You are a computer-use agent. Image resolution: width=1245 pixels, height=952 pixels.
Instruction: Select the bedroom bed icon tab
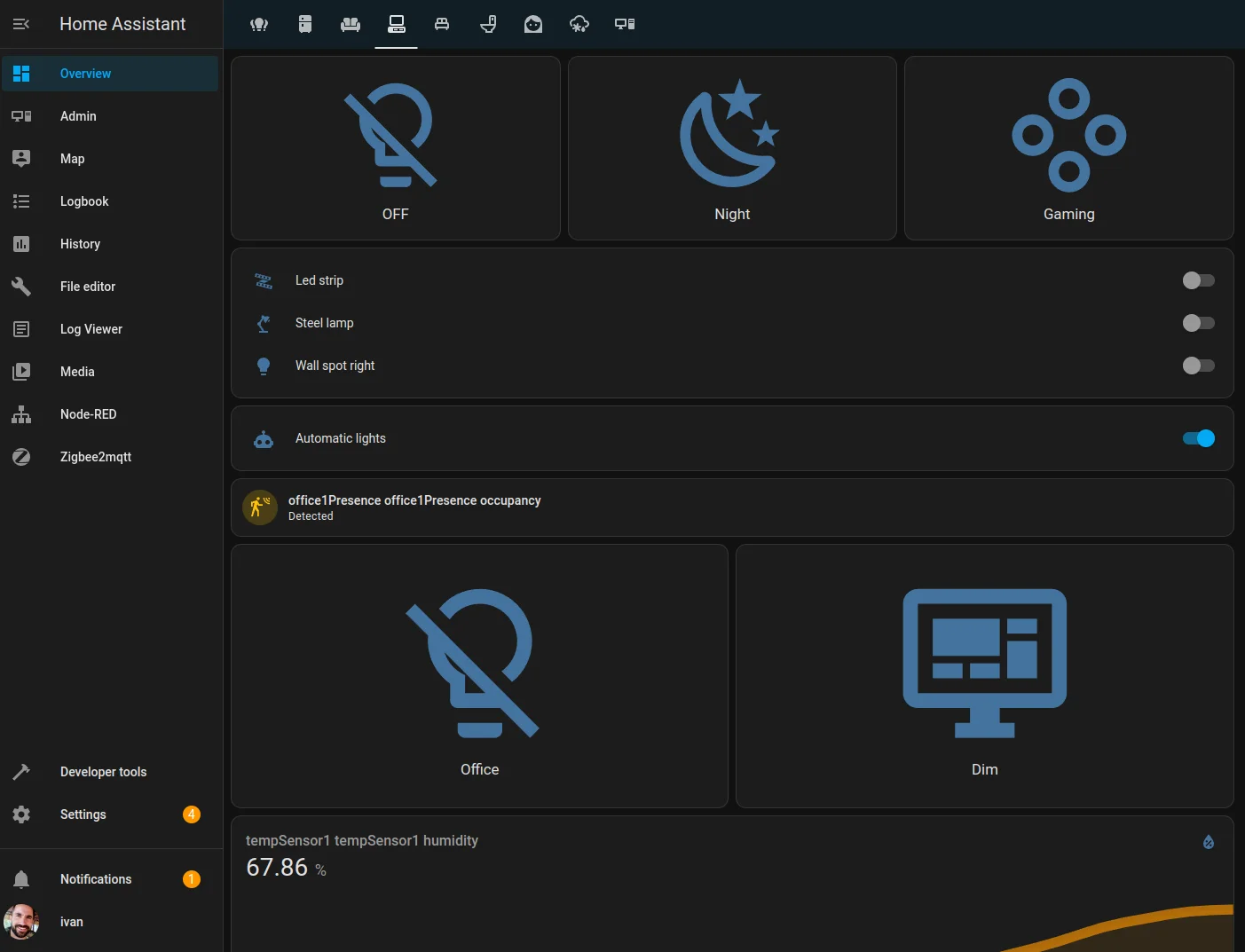pos(442,24)
